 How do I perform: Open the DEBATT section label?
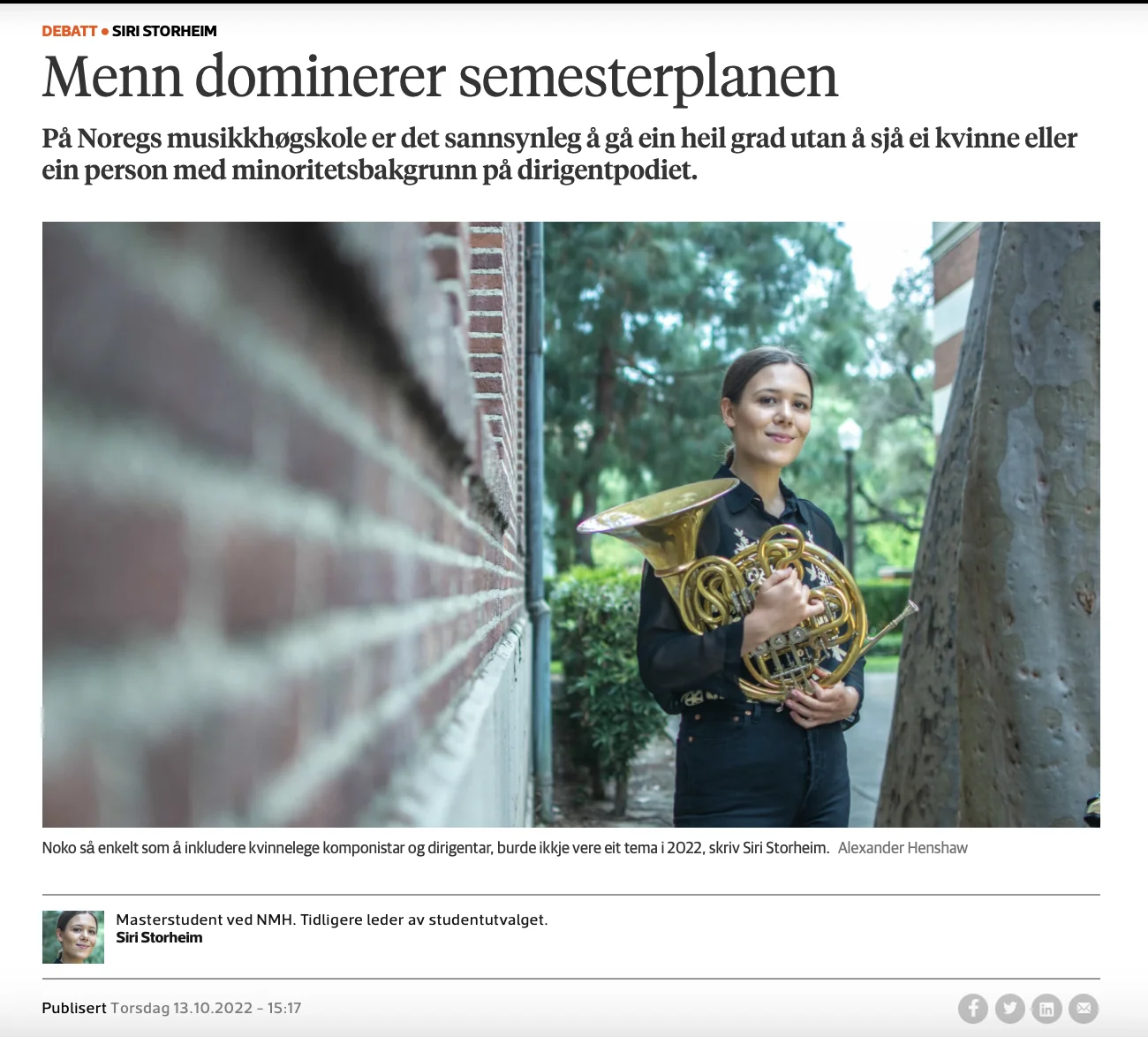[69, 31]
